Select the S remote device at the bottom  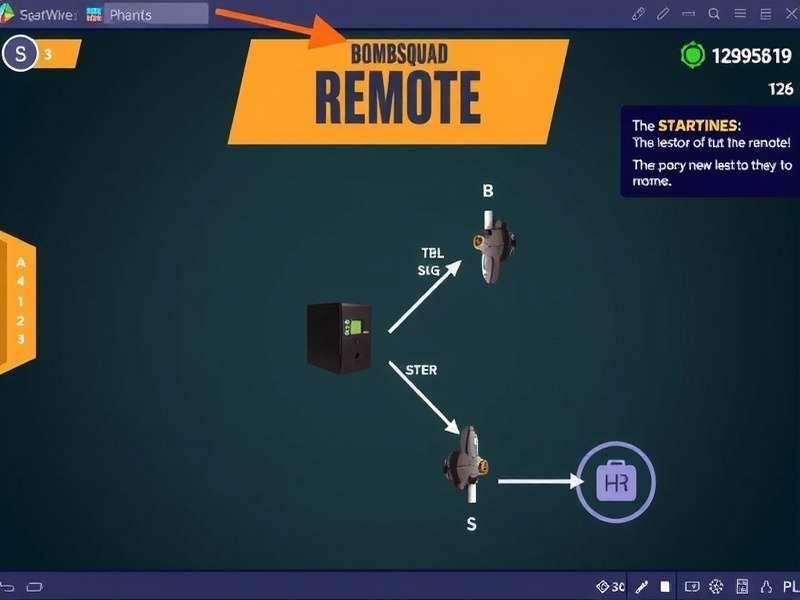(x=466, y=463)
